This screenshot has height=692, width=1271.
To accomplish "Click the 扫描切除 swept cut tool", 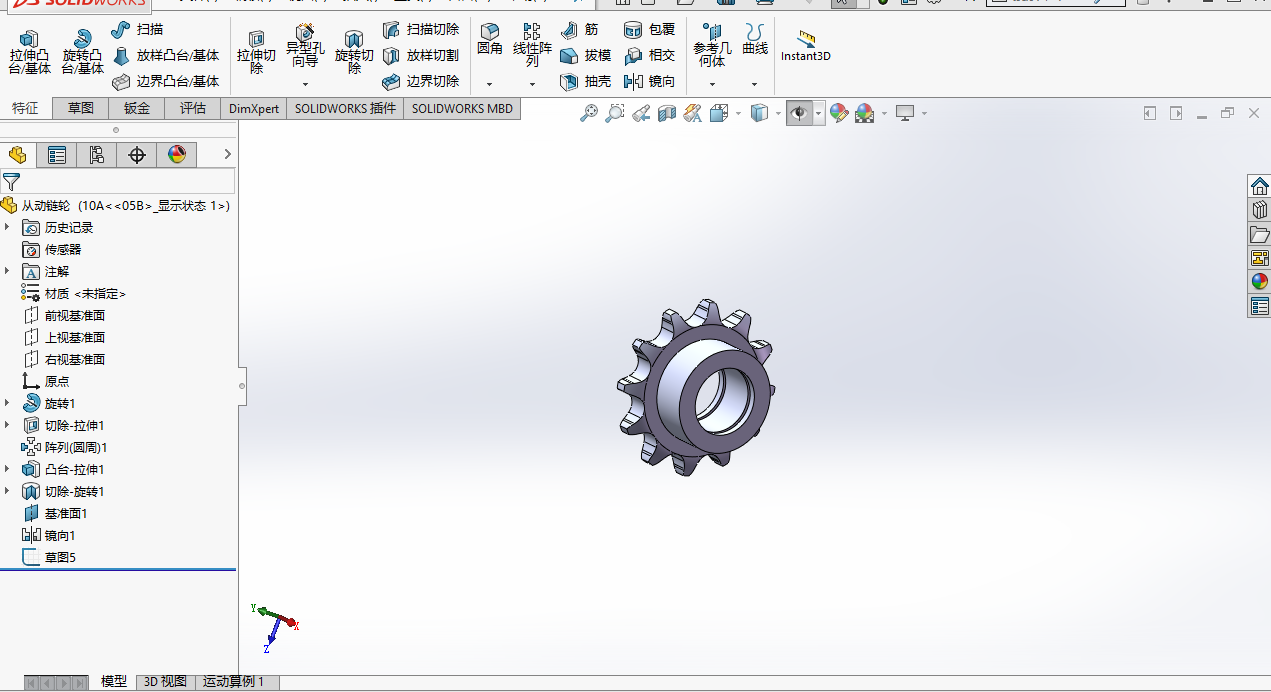I will click(x=421, y=29).
